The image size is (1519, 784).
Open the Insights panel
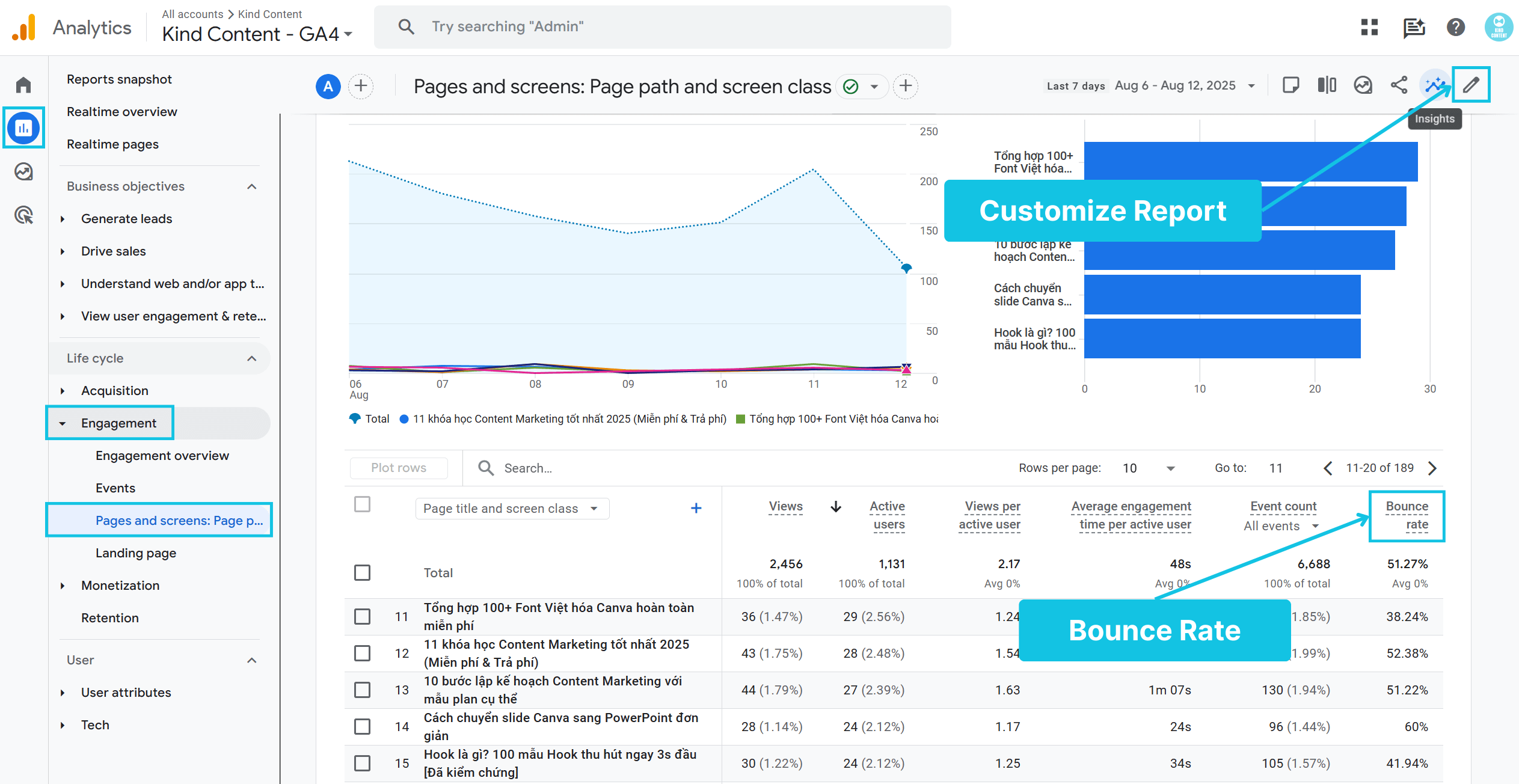pos(1434,85)
